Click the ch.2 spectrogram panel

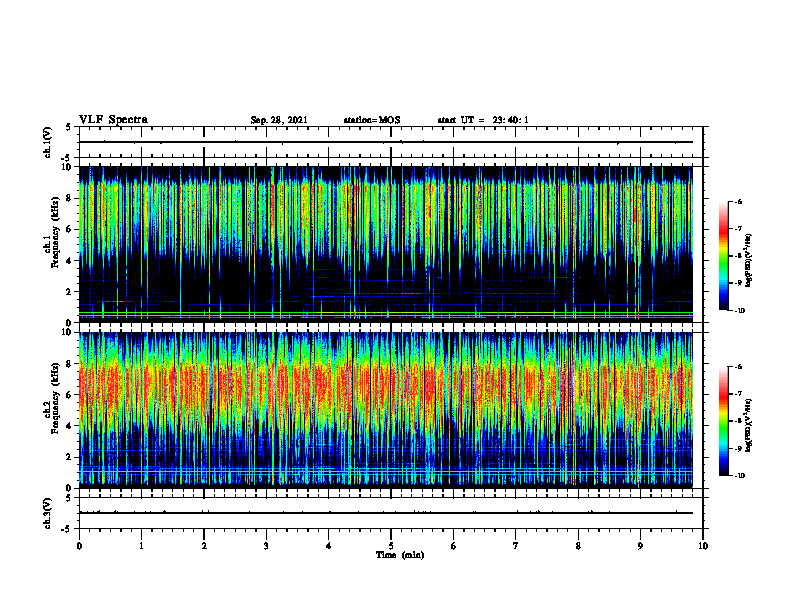(x=386, y=410)
